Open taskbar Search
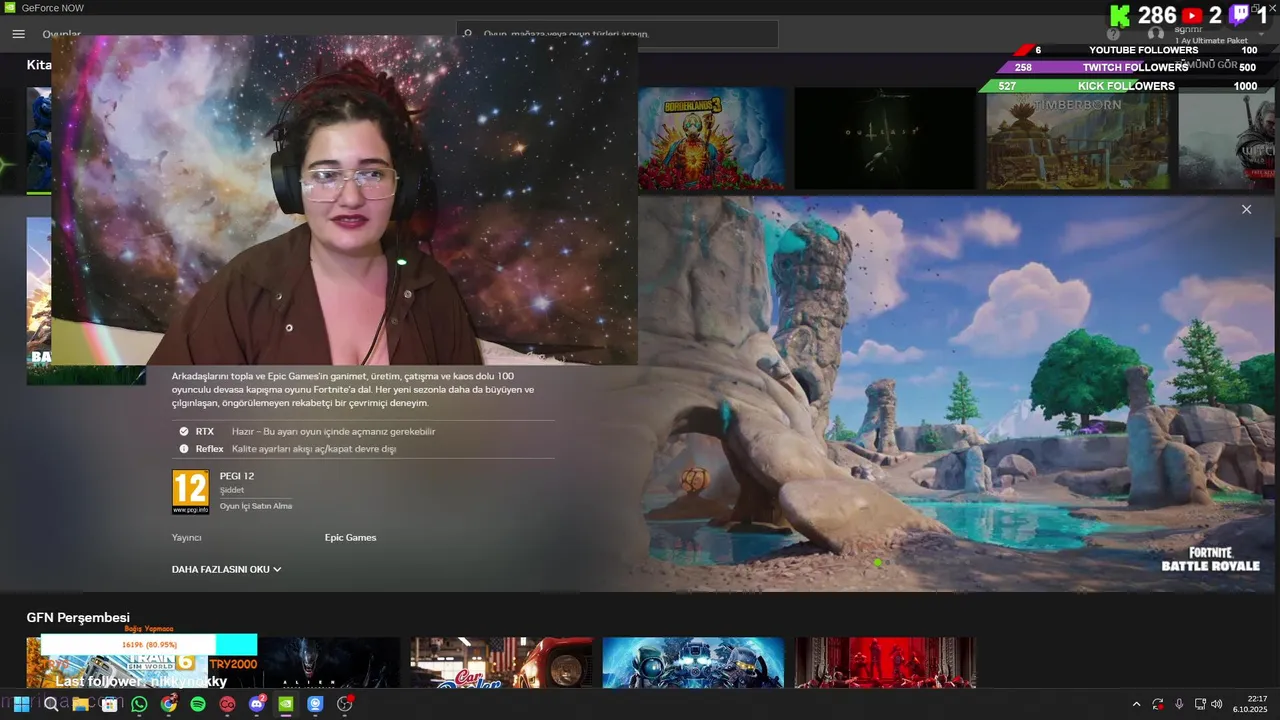The image size is (1280, 720). (51, 704)
